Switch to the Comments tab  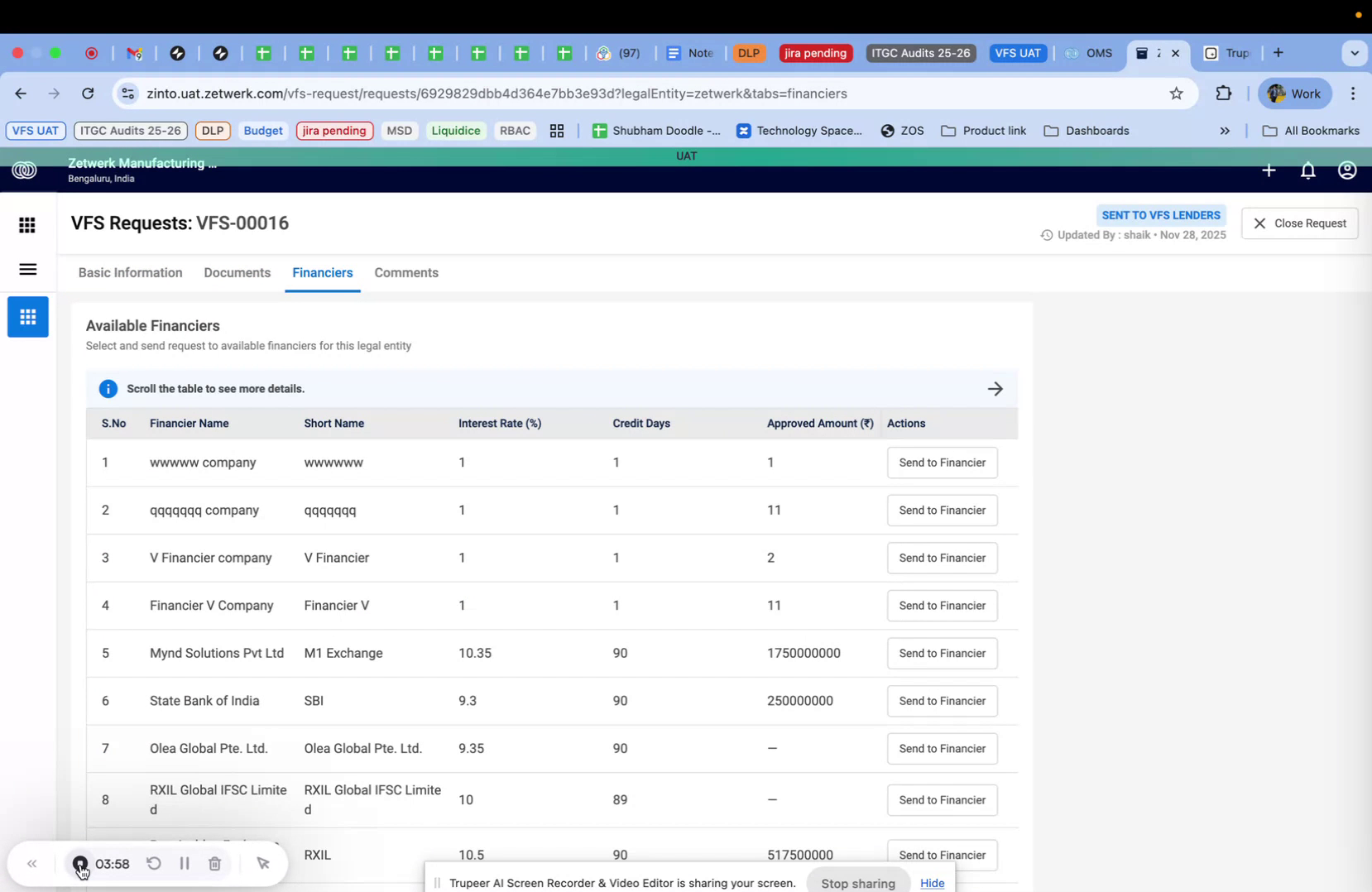[406, 273]
